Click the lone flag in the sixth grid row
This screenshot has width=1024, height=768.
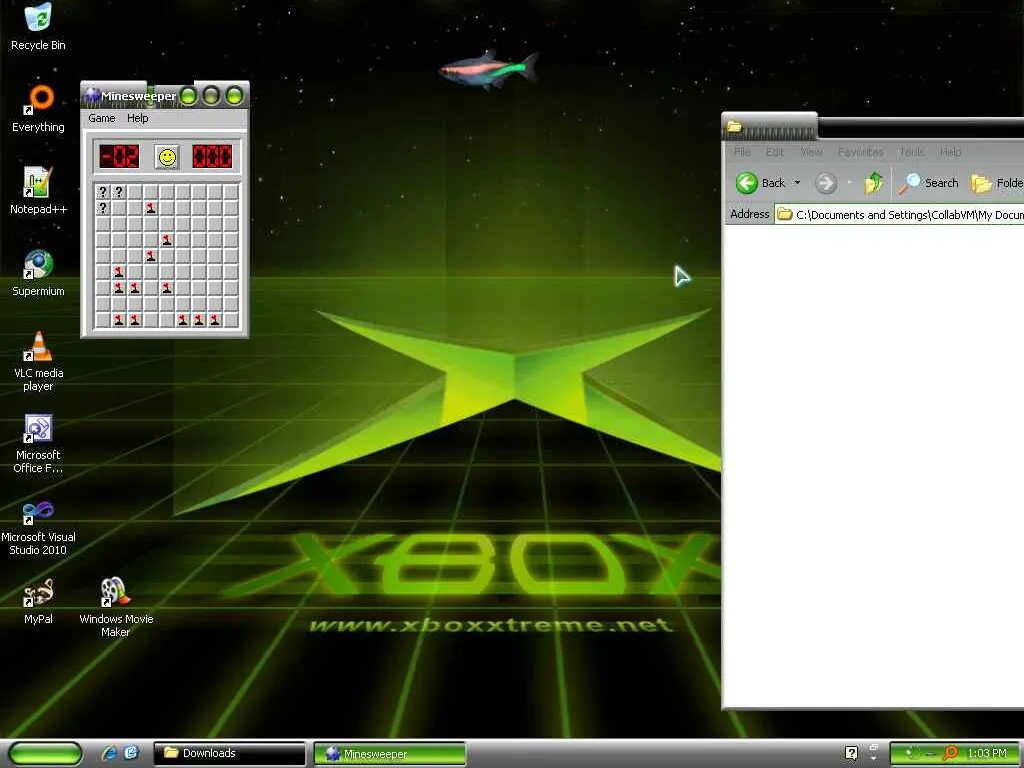tap(119, 272)
